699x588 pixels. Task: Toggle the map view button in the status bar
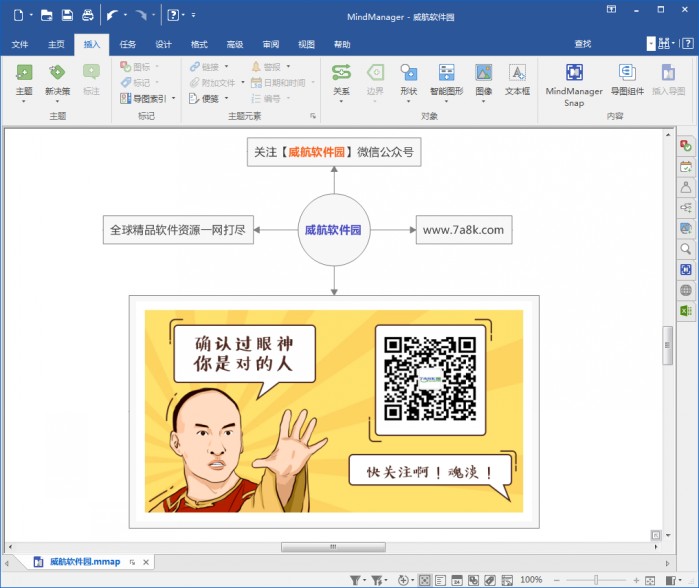[x=425, y=580]
